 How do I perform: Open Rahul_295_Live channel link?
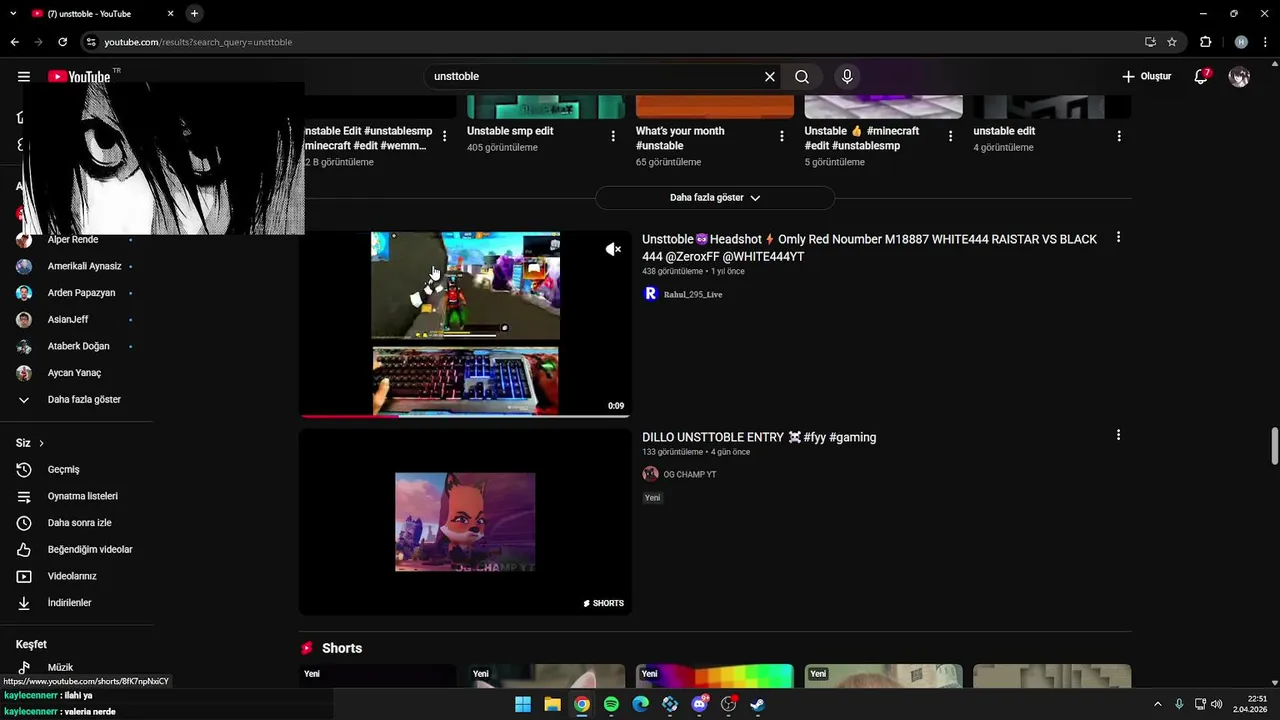click(x=692, y=294)
